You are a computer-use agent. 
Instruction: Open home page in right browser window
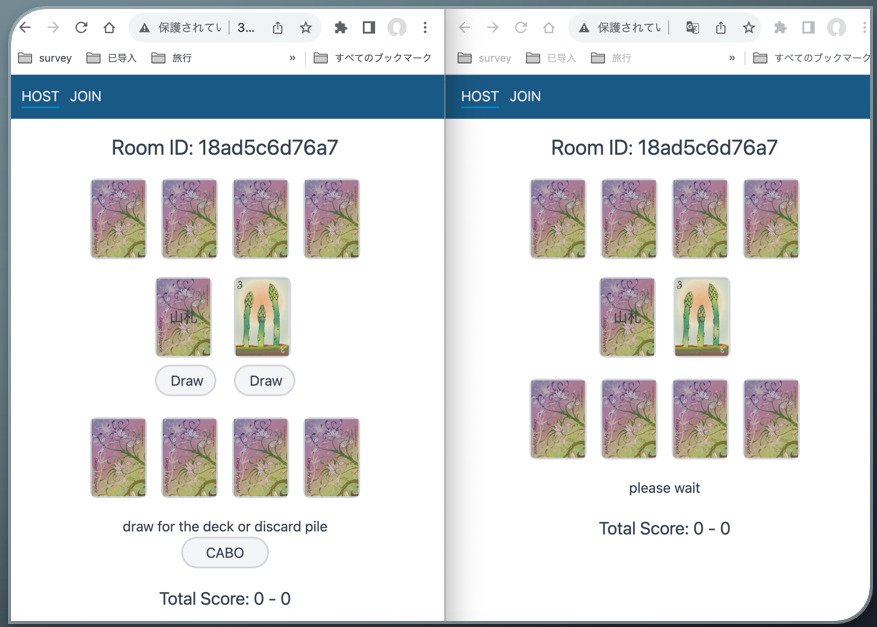(x=549, y=27)
